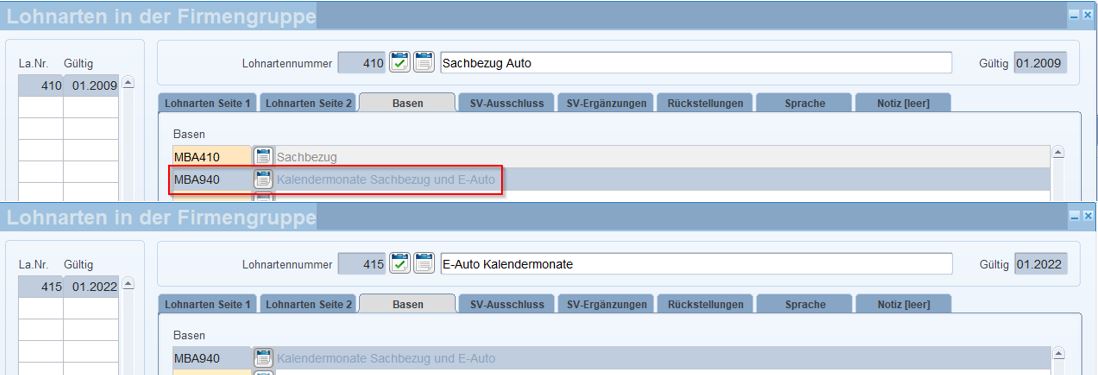This screenshot has width=1098, height=375.
Task: Switch to SV-Ergänzungen tab in upper window
Action: coord(606,104)
